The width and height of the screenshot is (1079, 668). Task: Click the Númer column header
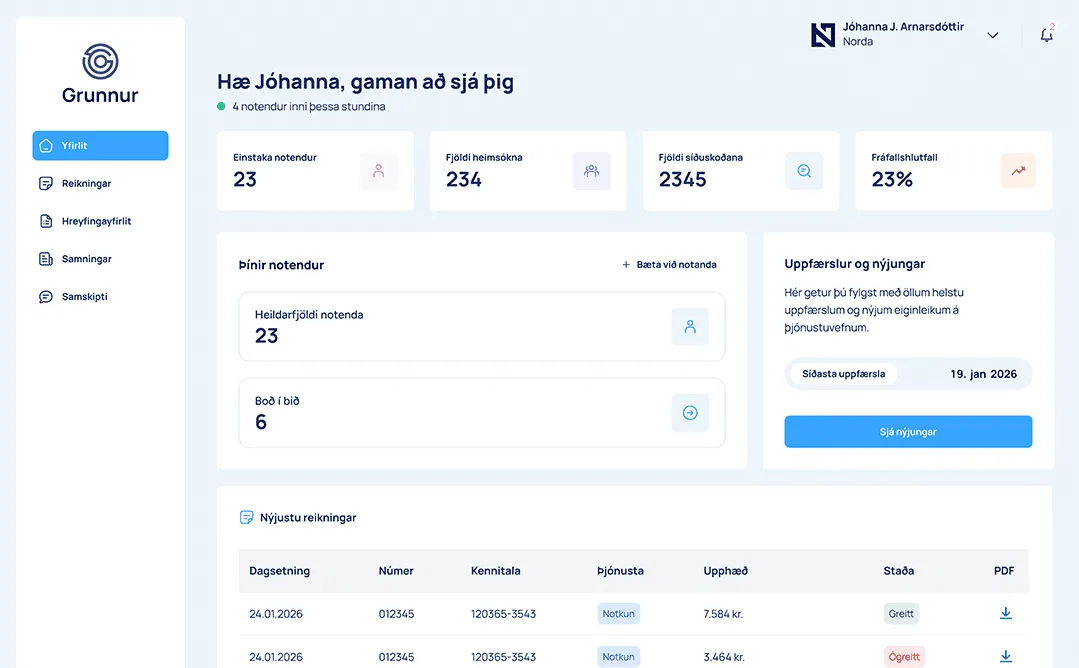[396, 570]
